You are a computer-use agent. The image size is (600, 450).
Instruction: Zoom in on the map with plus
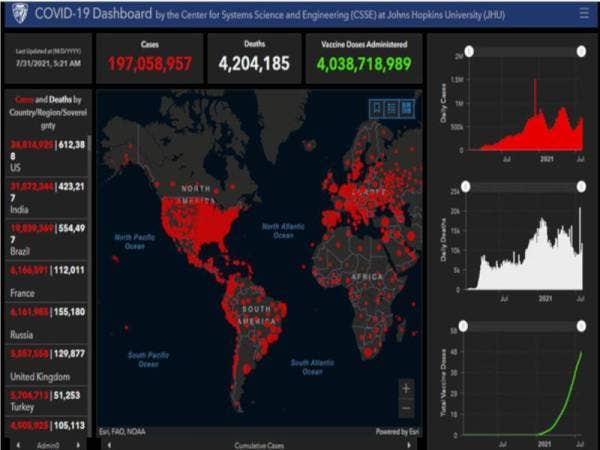[405, 388]
